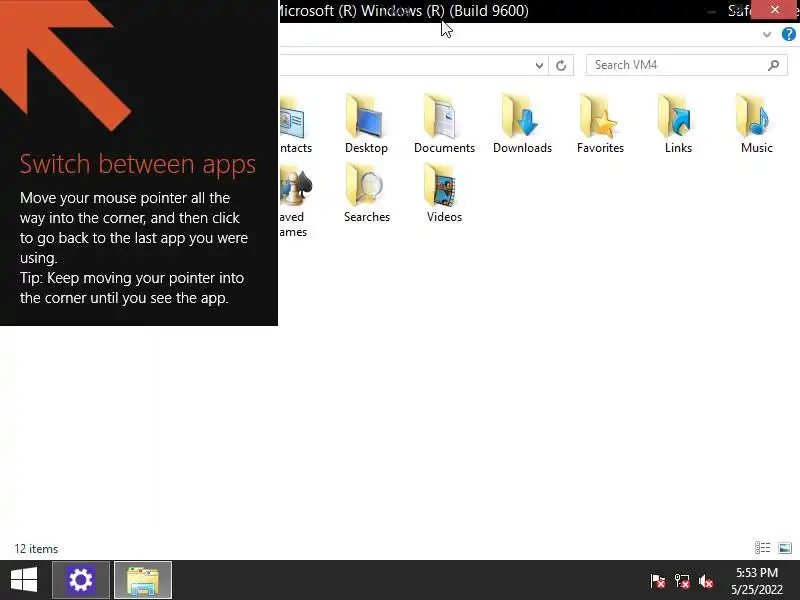Screen dimensions: 800x600
Task: Open the Links folder
Action: click(x=678, y=124)
